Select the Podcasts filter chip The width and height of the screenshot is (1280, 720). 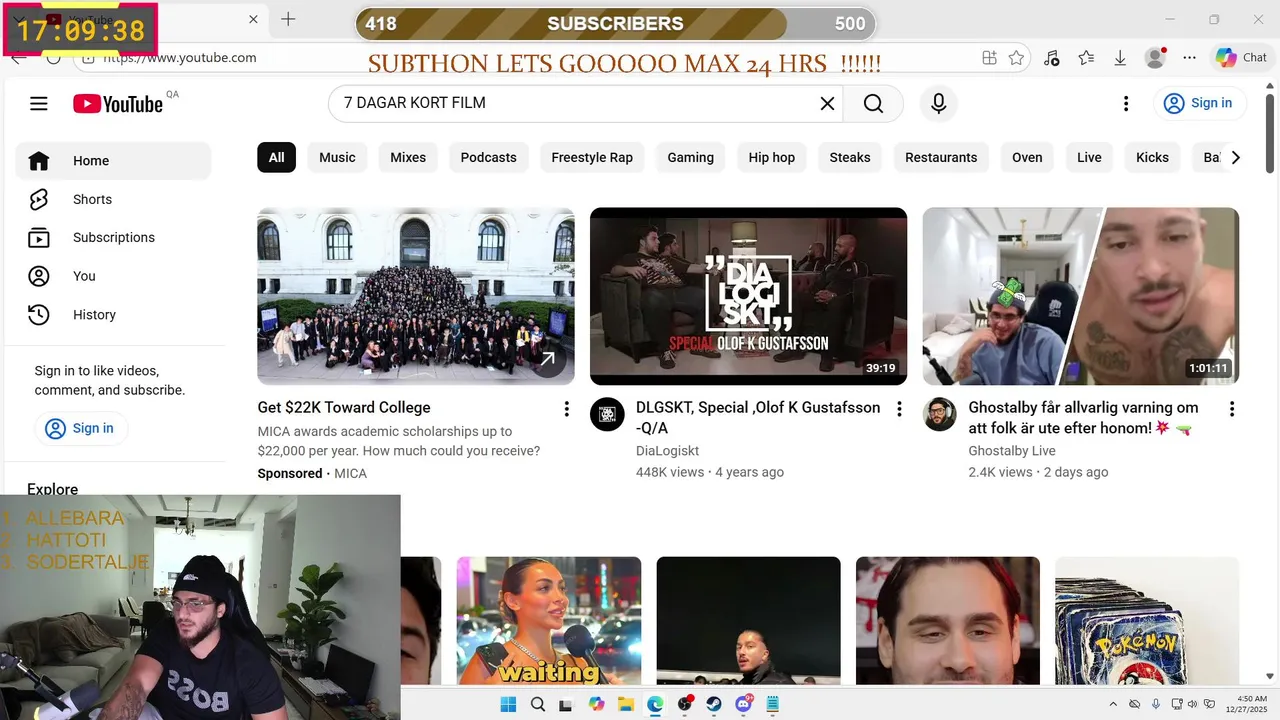(489, 157)
